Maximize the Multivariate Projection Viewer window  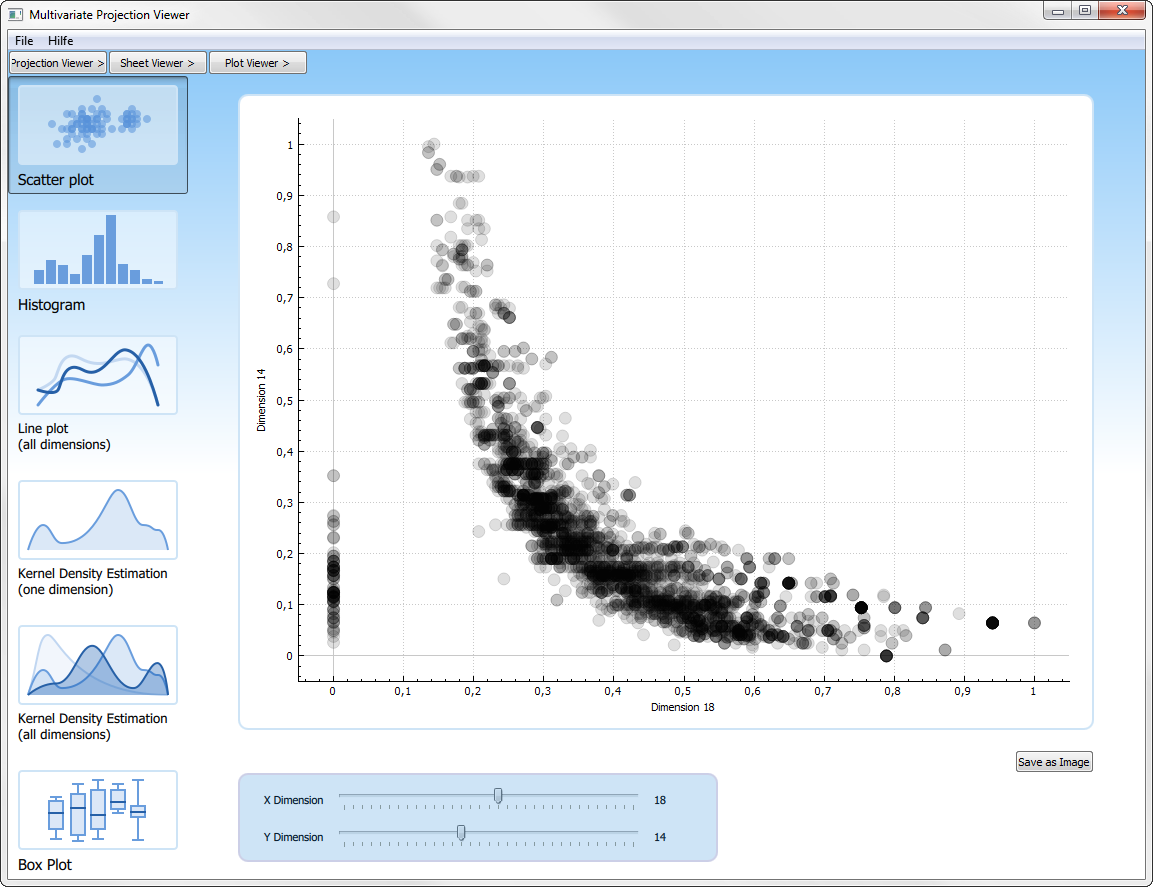click(1084, 11)
